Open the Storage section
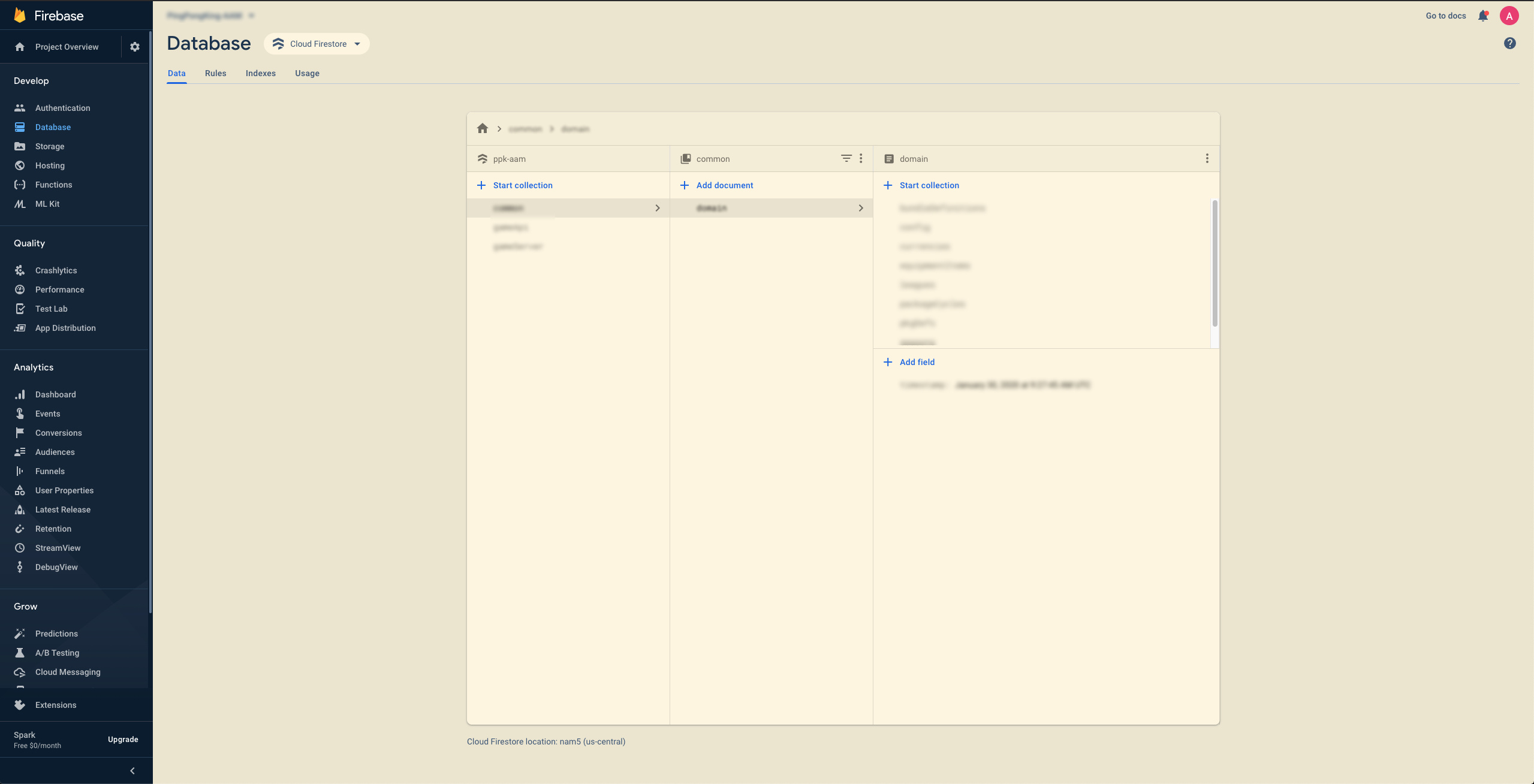This screenshot has height=784, width=1534. 50,146
